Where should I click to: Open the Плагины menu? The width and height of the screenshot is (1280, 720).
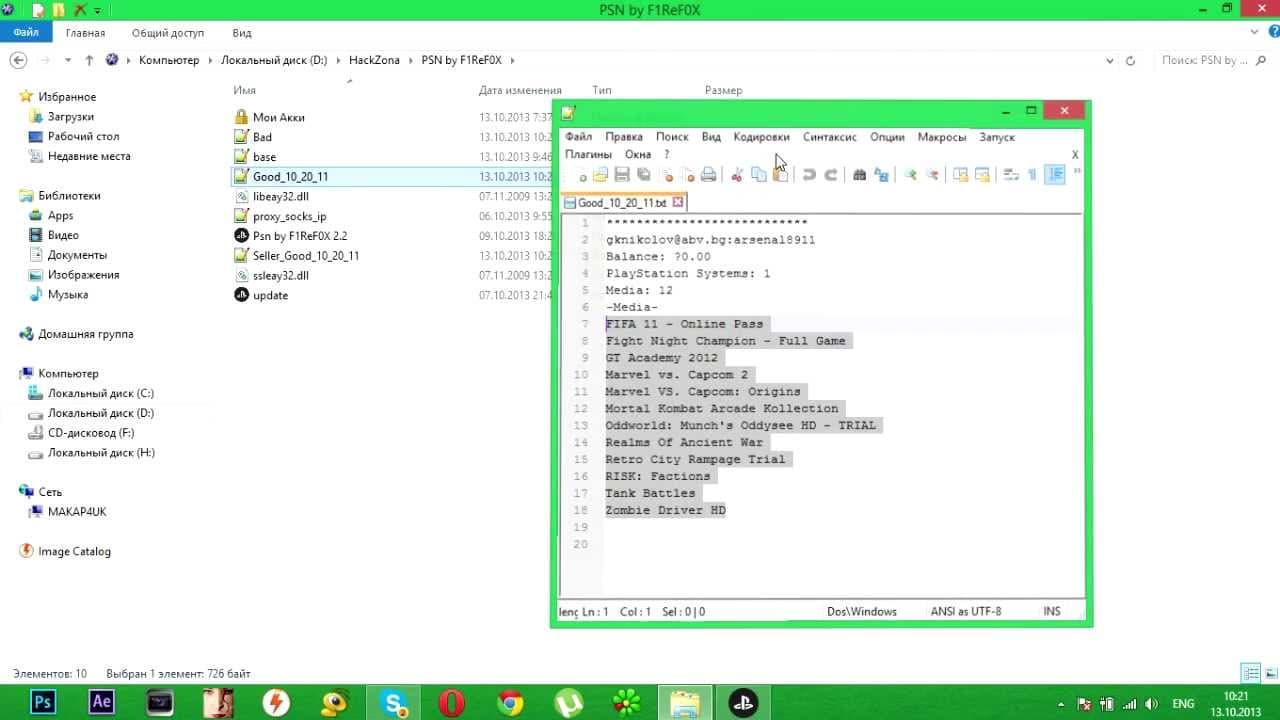(x=588, y=155)
